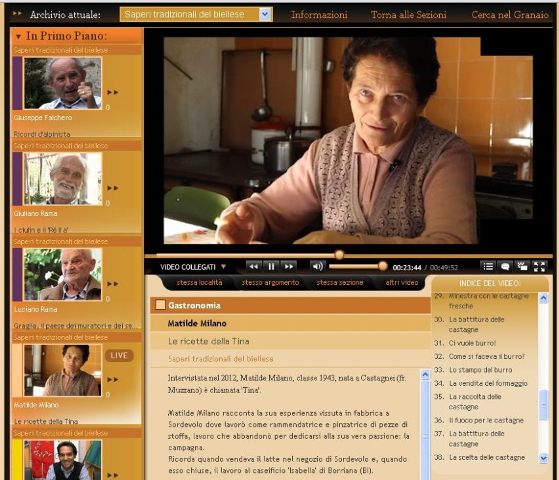Switch the video to fullscreen mode

(539, 266)
